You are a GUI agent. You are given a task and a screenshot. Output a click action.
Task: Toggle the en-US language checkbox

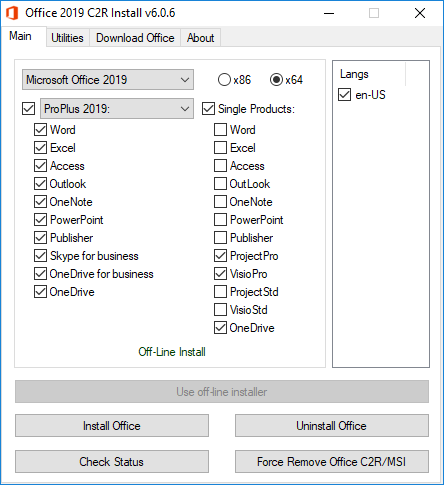tap(344, 95)
